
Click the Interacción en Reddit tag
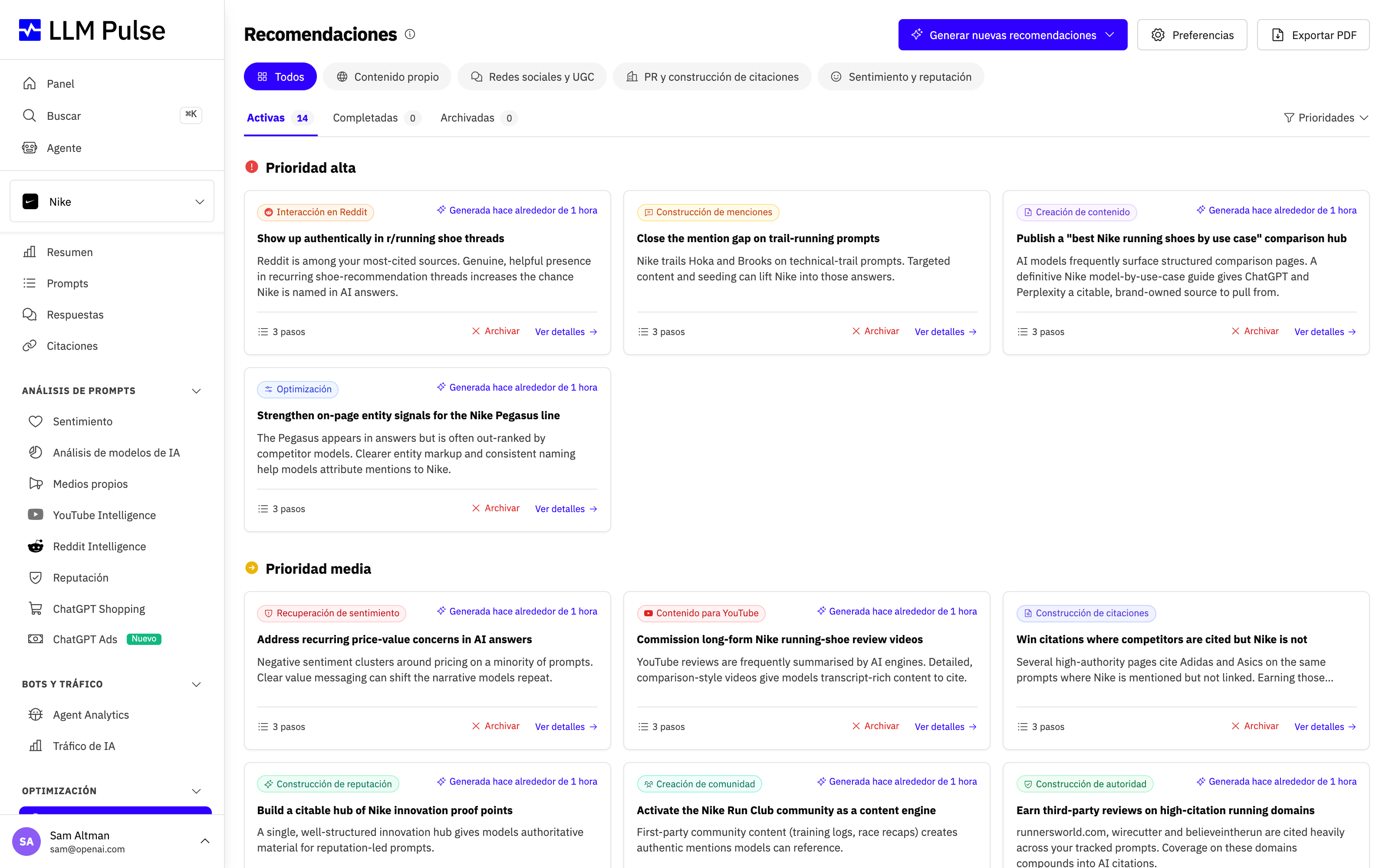pyautogui.click(x=315, y=212)
